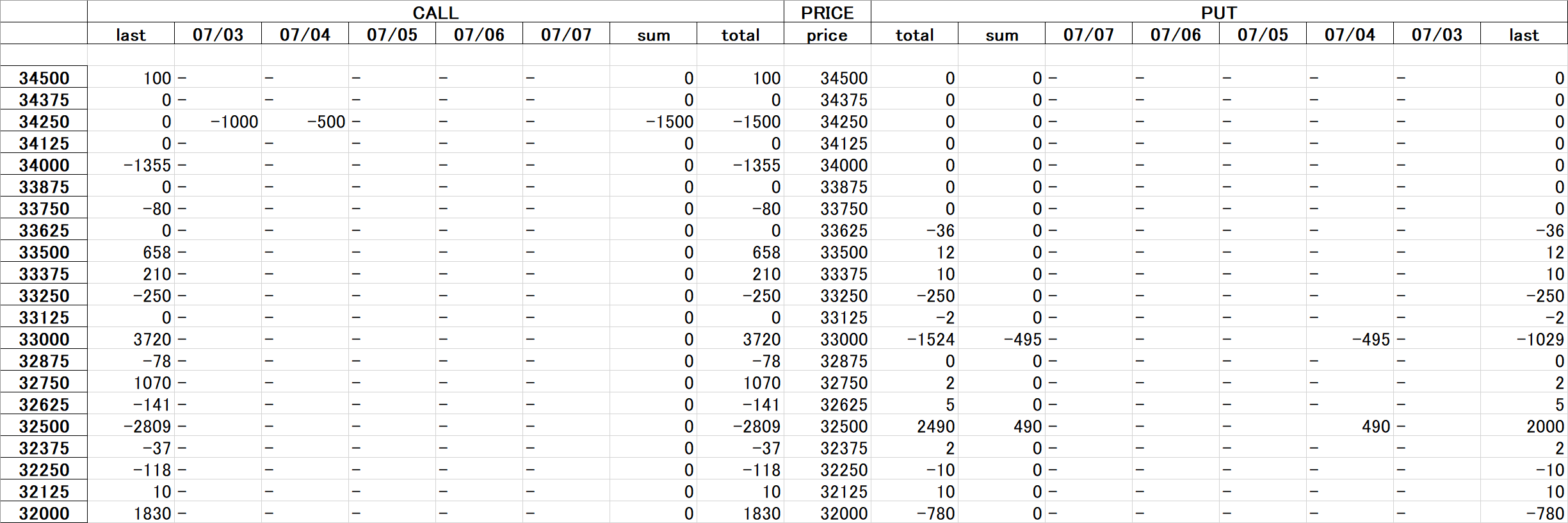Select the 33375 row label
This screenshot has width=1568, height=523.
44,273
